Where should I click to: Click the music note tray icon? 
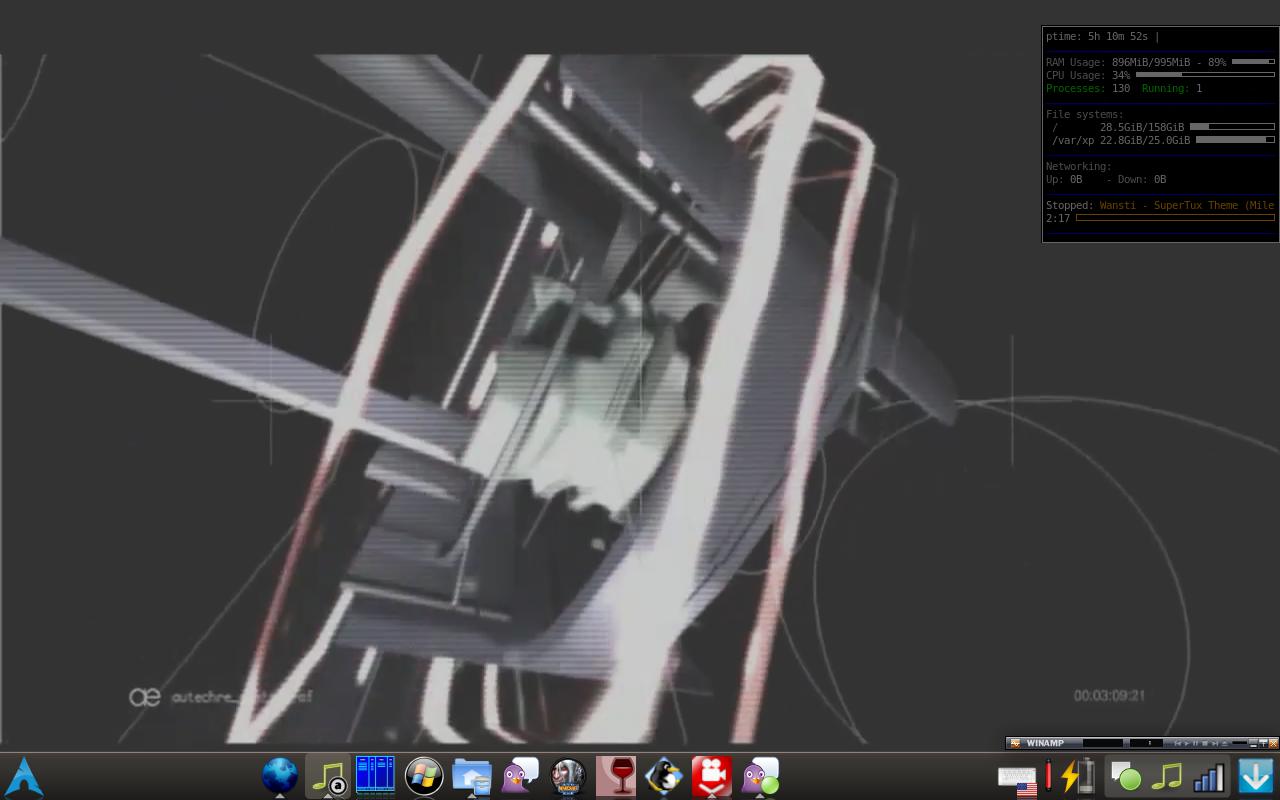pos(1167,776)
